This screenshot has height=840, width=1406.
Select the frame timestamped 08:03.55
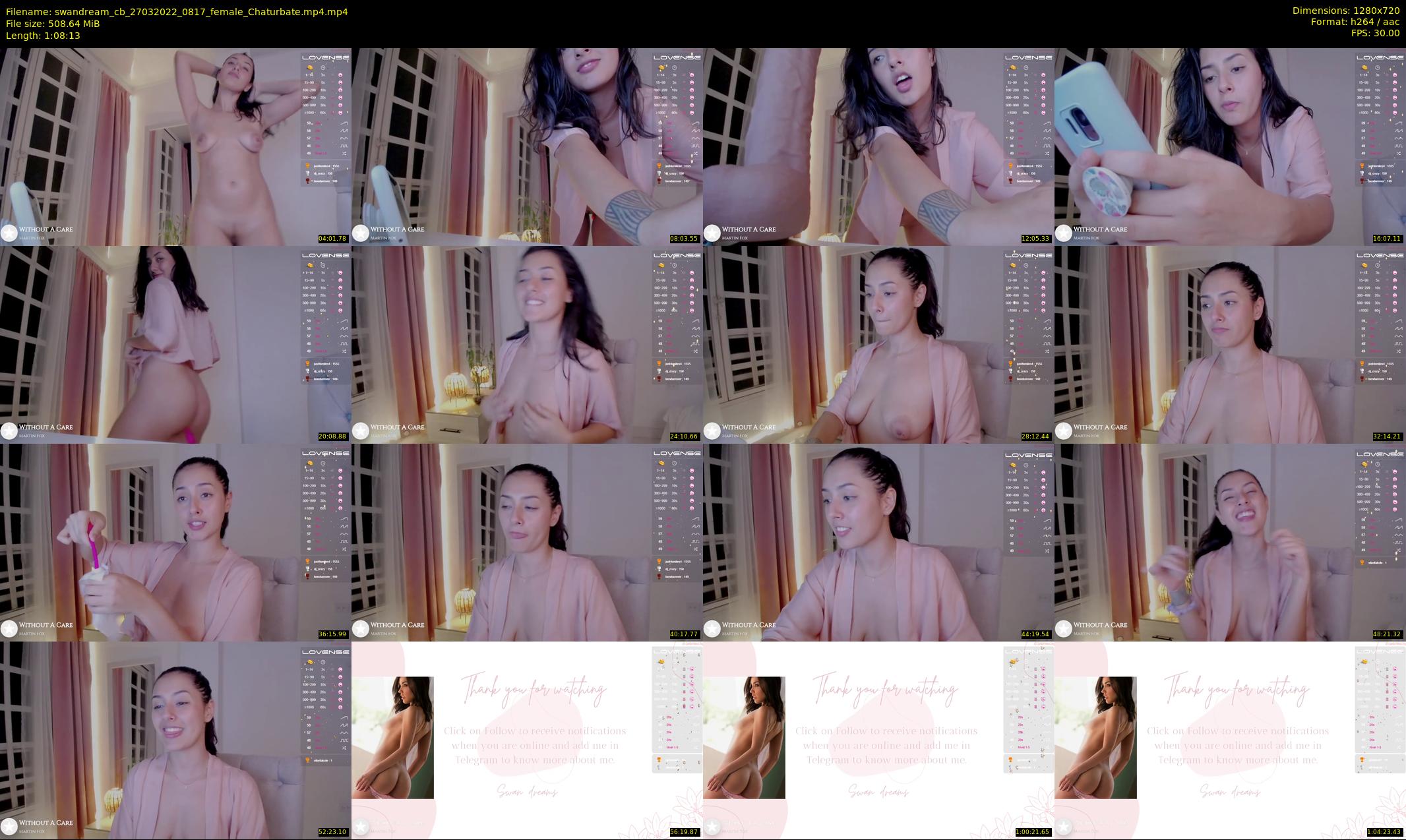pos(527,146)
